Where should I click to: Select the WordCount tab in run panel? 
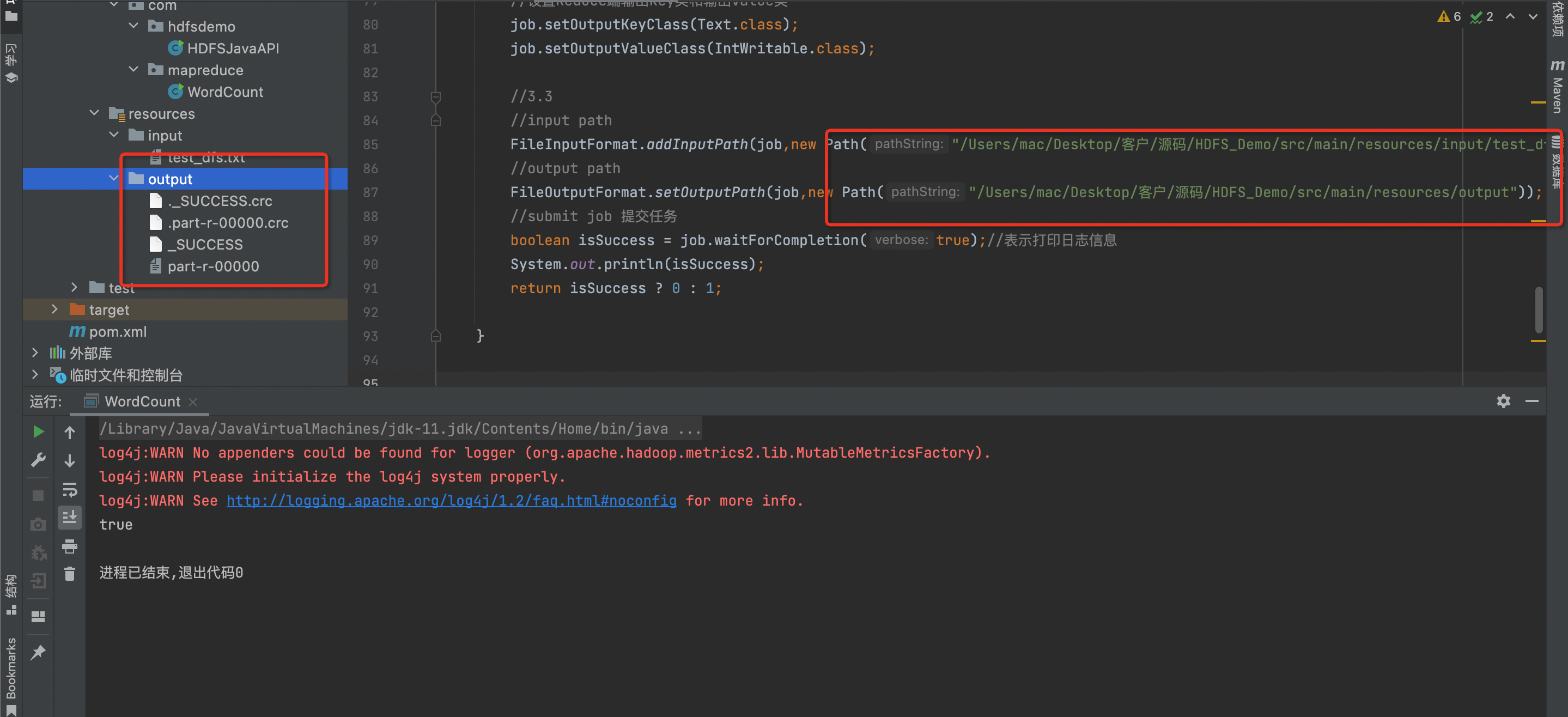(140, 402)
